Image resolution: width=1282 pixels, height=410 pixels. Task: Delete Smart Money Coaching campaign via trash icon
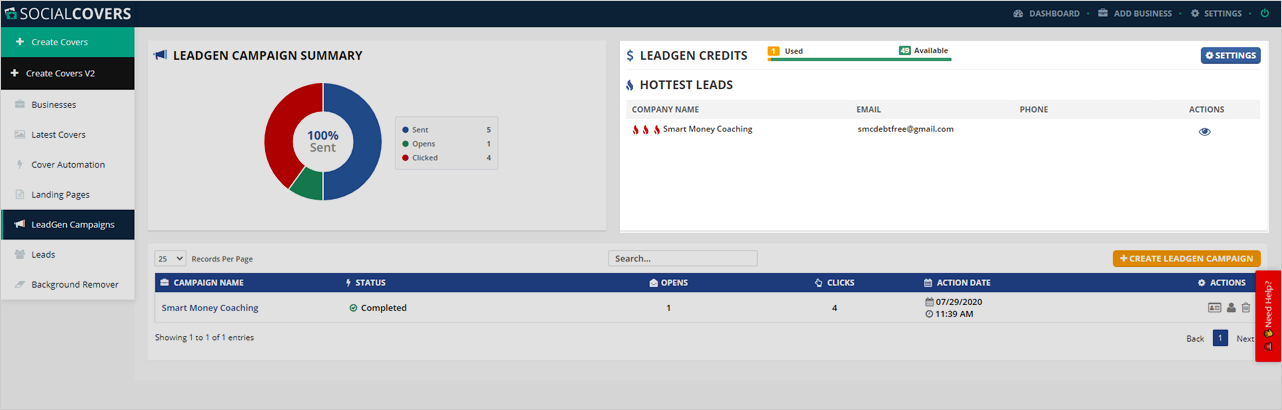pos(1246,308)
